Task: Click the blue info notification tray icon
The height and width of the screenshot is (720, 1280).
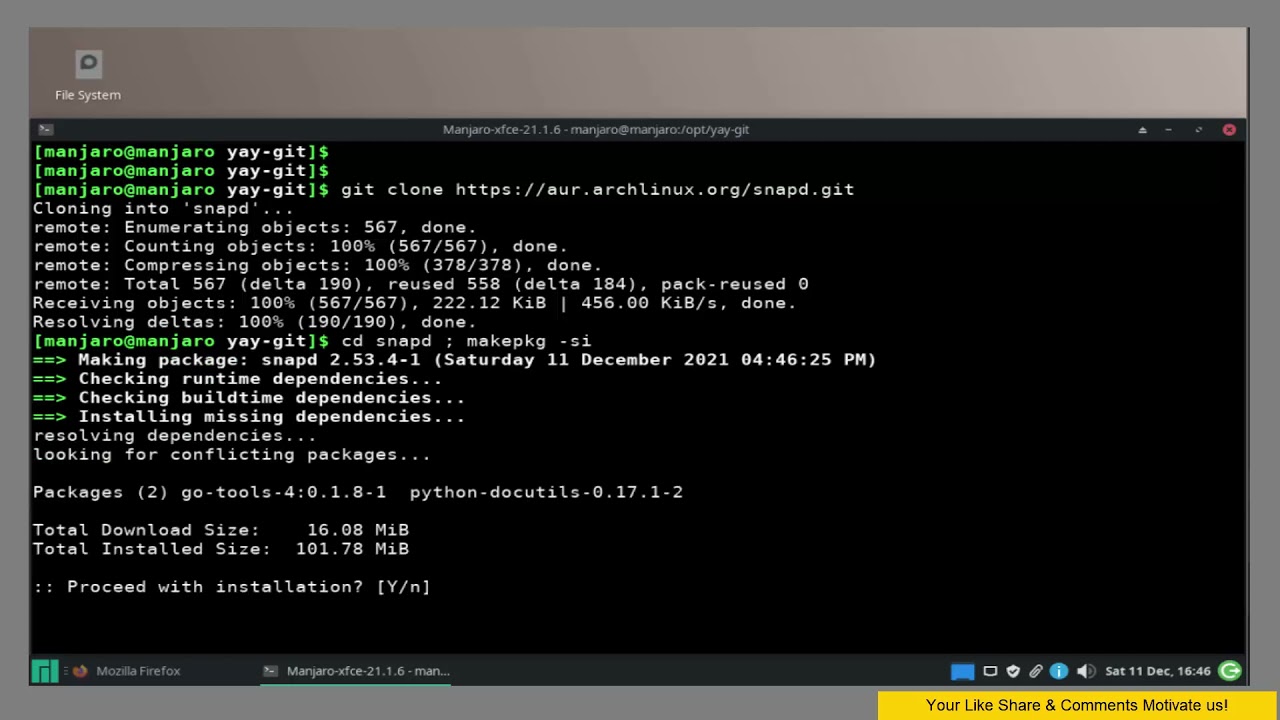Action: 1059,671
